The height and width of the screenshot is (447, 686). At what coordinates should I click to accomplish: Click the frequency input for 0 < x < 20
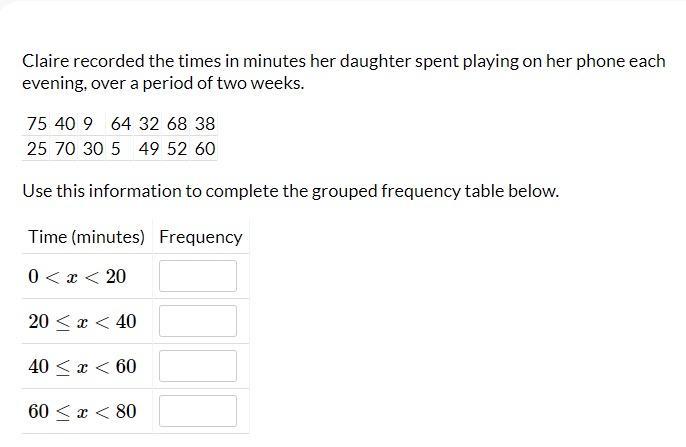click(198, 276)
